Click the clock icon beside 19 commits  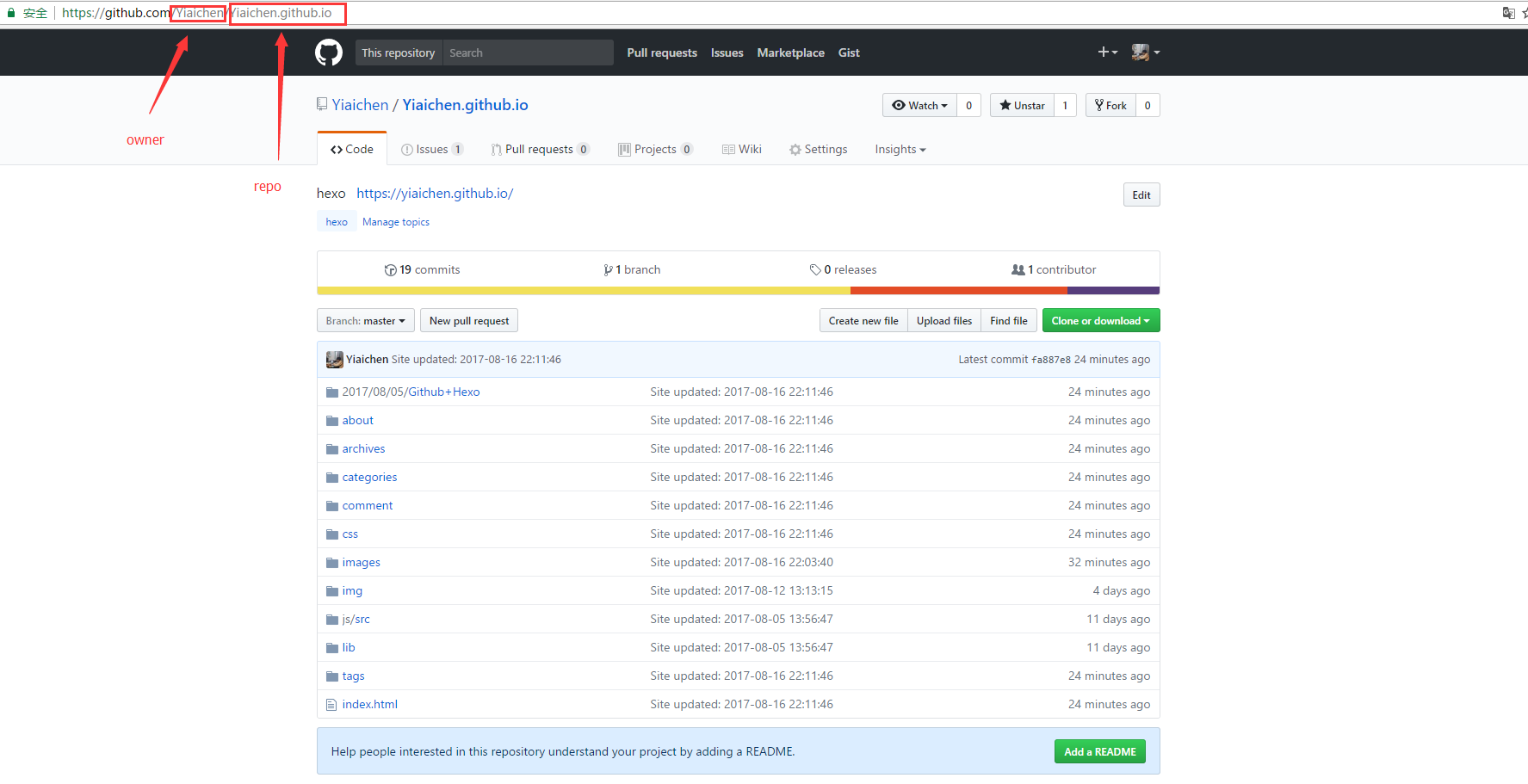390,270
